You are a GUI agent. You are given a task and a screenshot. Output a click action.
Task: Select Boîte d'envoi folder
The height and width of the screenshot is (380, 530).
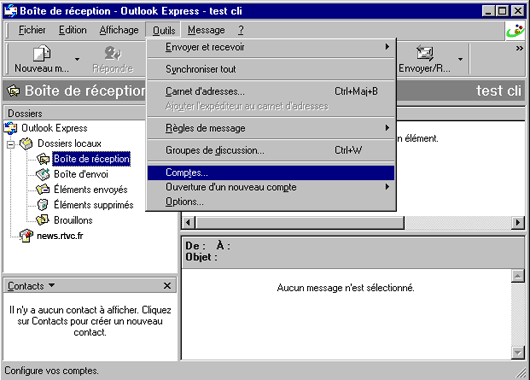point(81,174)
